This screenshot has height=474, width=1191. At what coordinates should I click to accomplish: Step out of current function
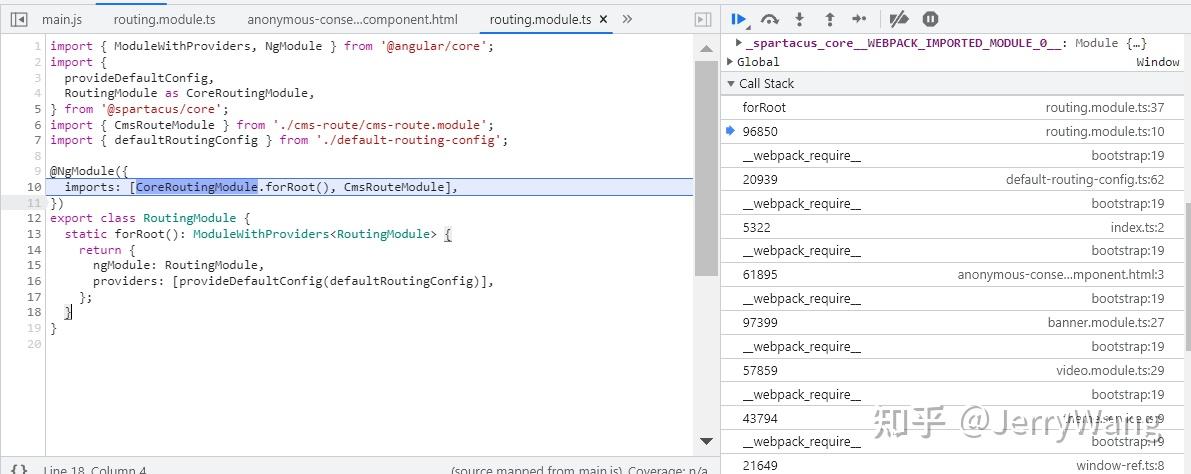829,20
